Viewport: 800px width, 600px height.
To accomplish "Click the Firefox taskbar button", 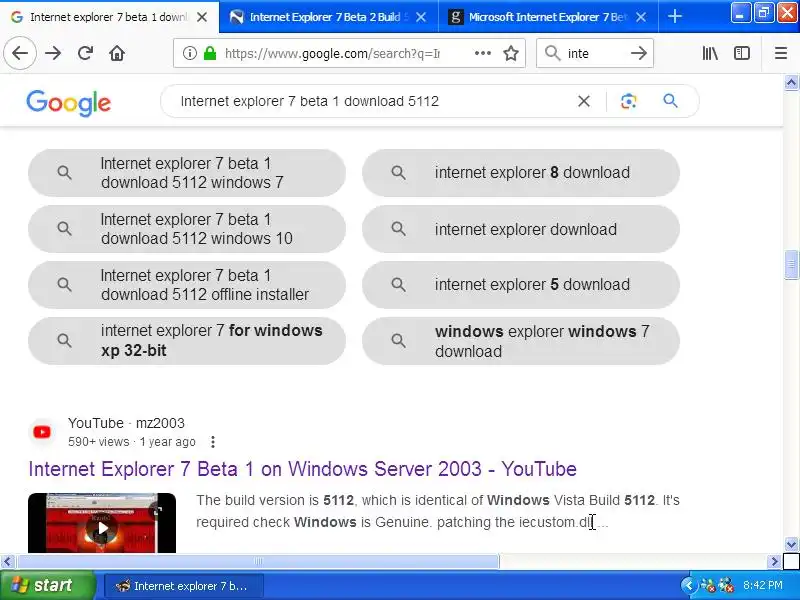I will coord(184,586).
